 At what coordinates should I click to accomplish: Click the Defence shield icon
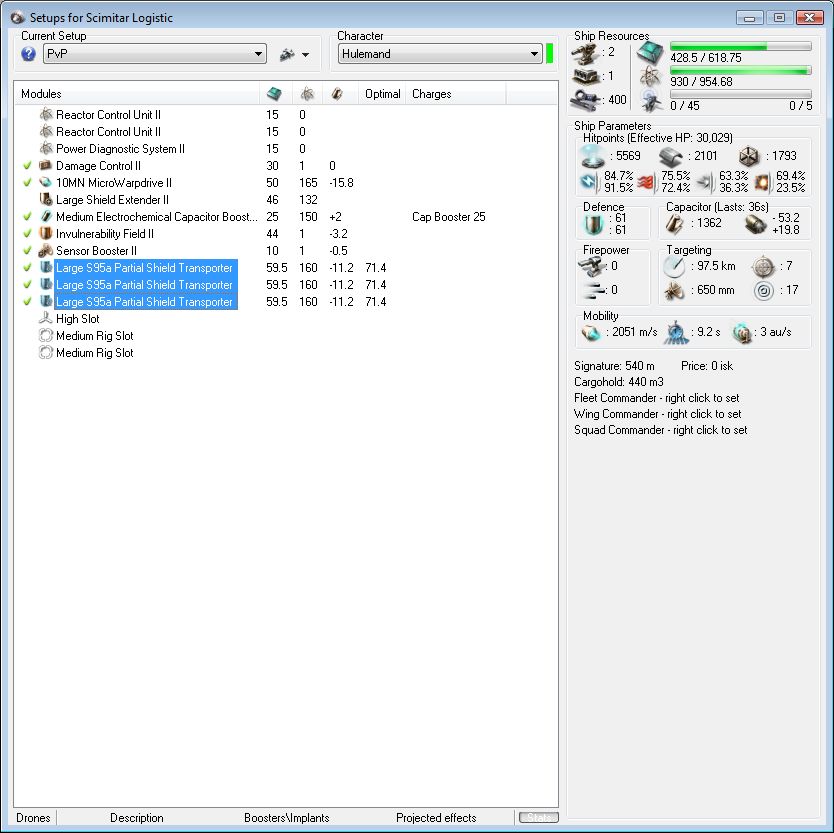(x=593, y=224)
